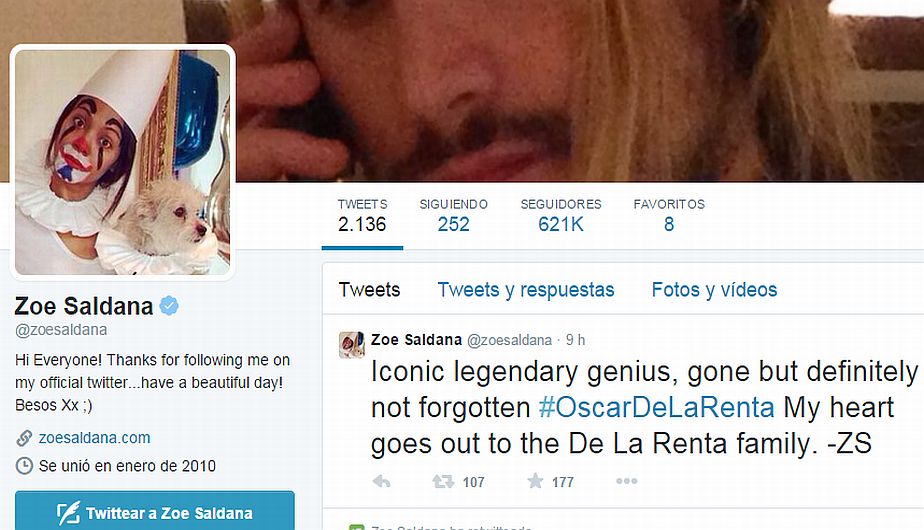
Task: Open the Favoritos 8 count
Action: [x=669, y=215]
